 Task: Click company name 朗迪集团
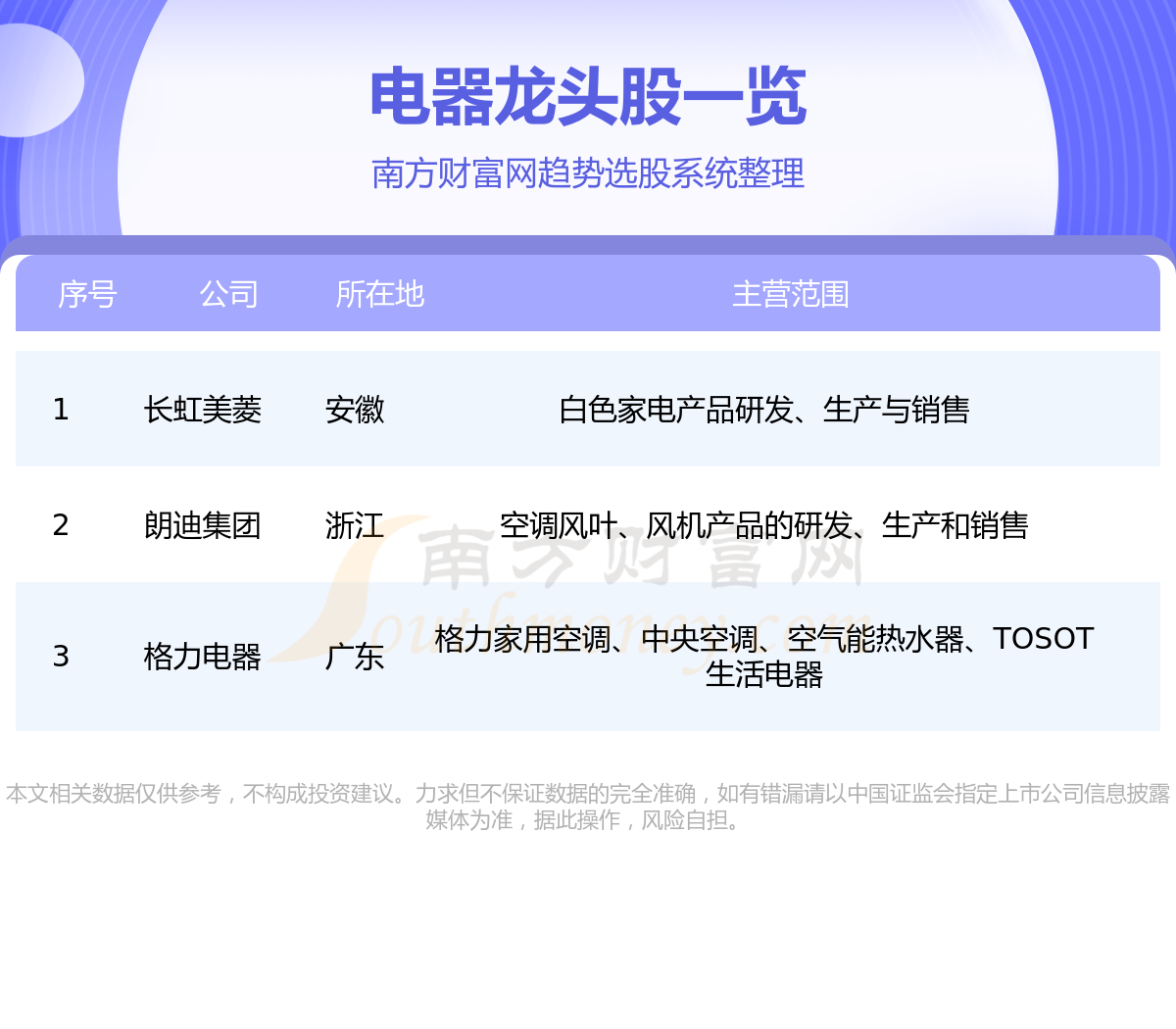point(203,524)
